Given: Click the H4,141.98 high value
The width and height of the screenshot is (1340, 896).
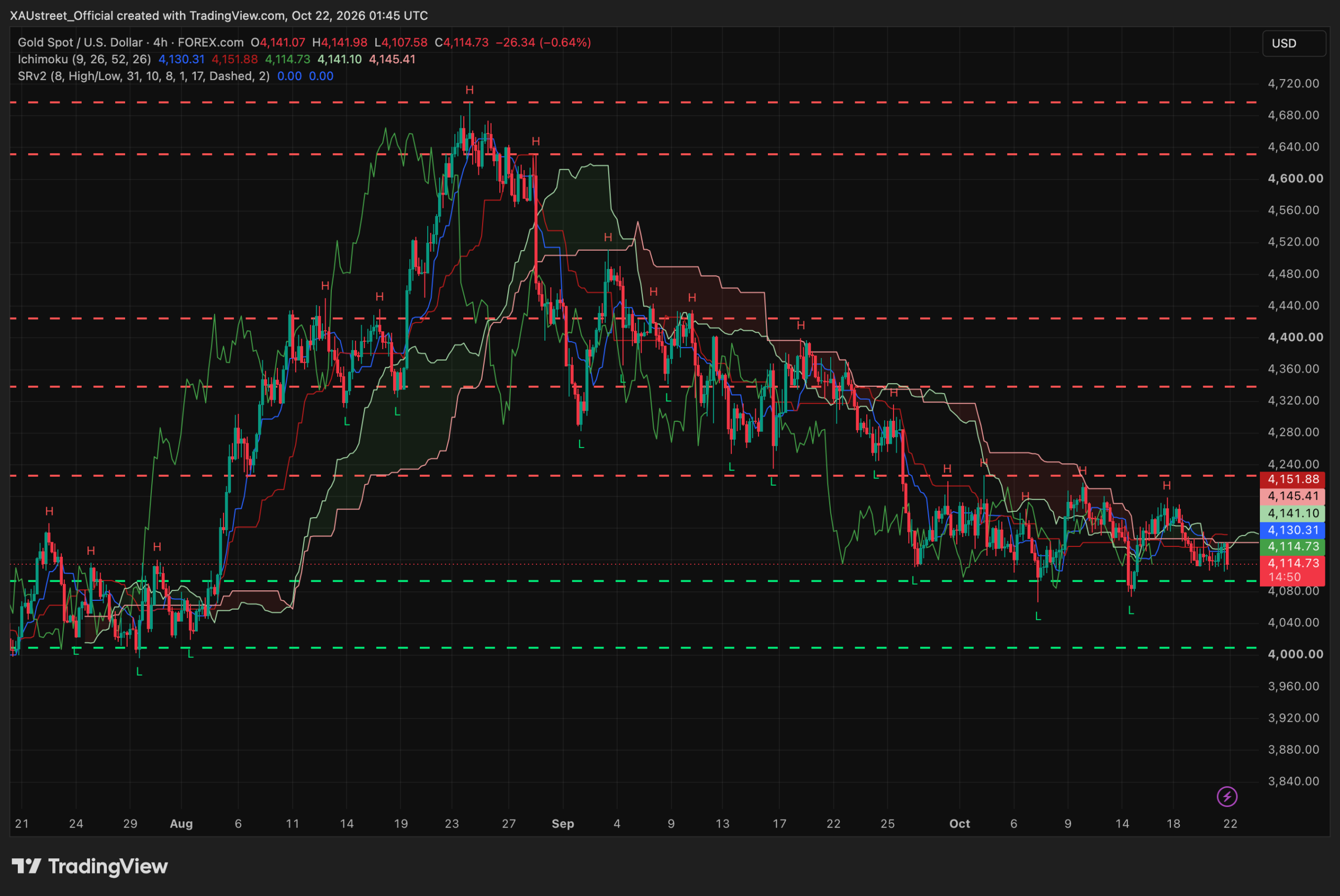Looking at the screenshot, I should (339, 42).
